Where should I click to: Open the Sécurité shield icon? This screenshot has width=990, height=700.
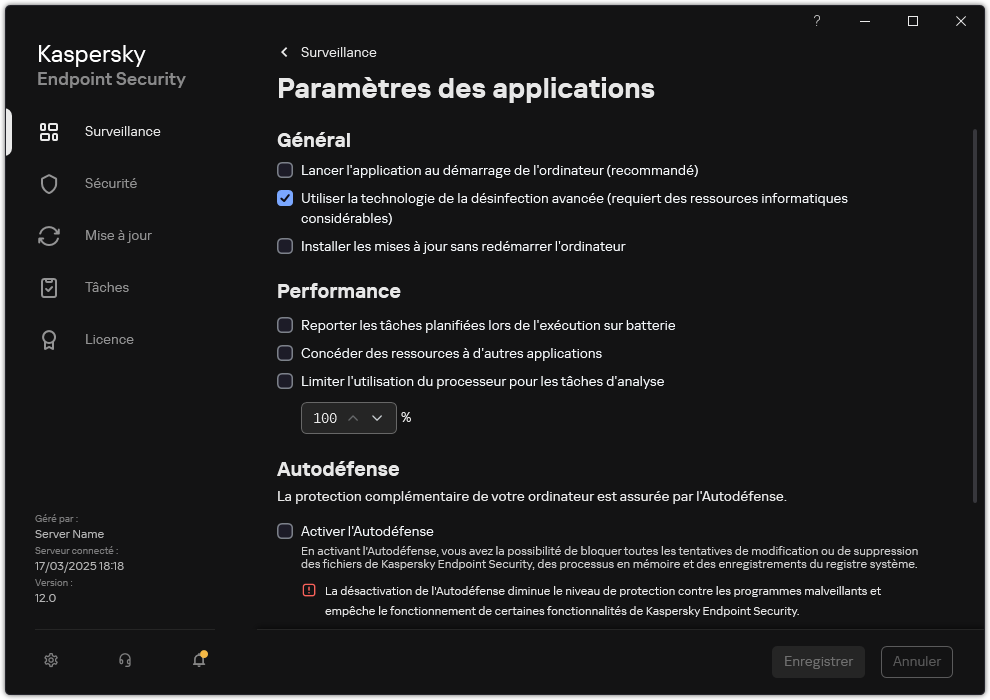tap(48, 183)
